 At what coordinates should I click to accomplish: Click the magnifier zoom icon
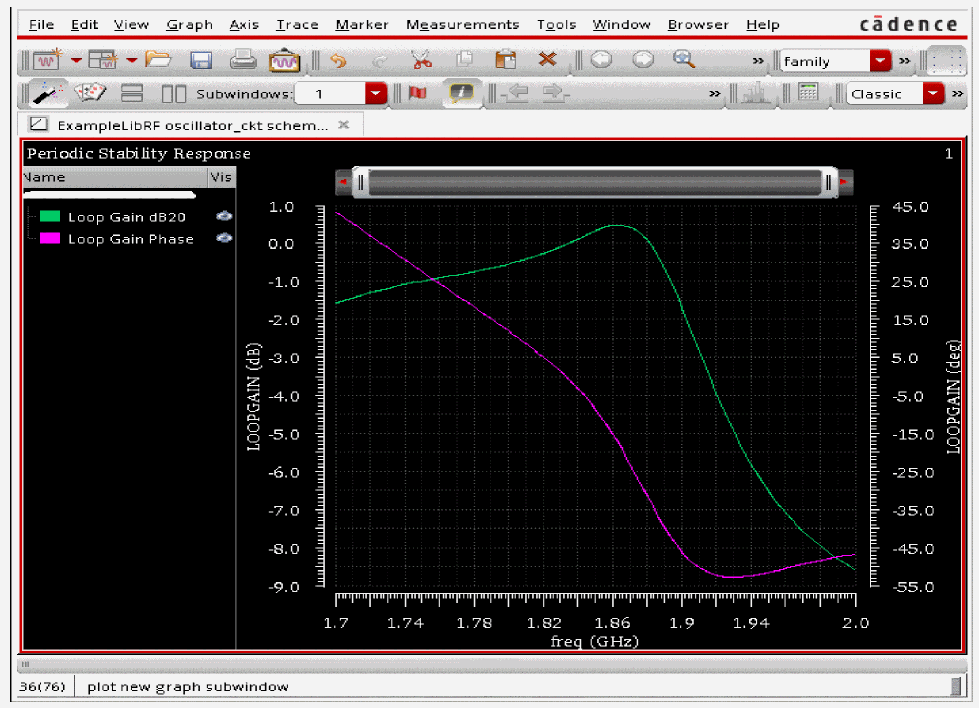(x=684, y=60)
